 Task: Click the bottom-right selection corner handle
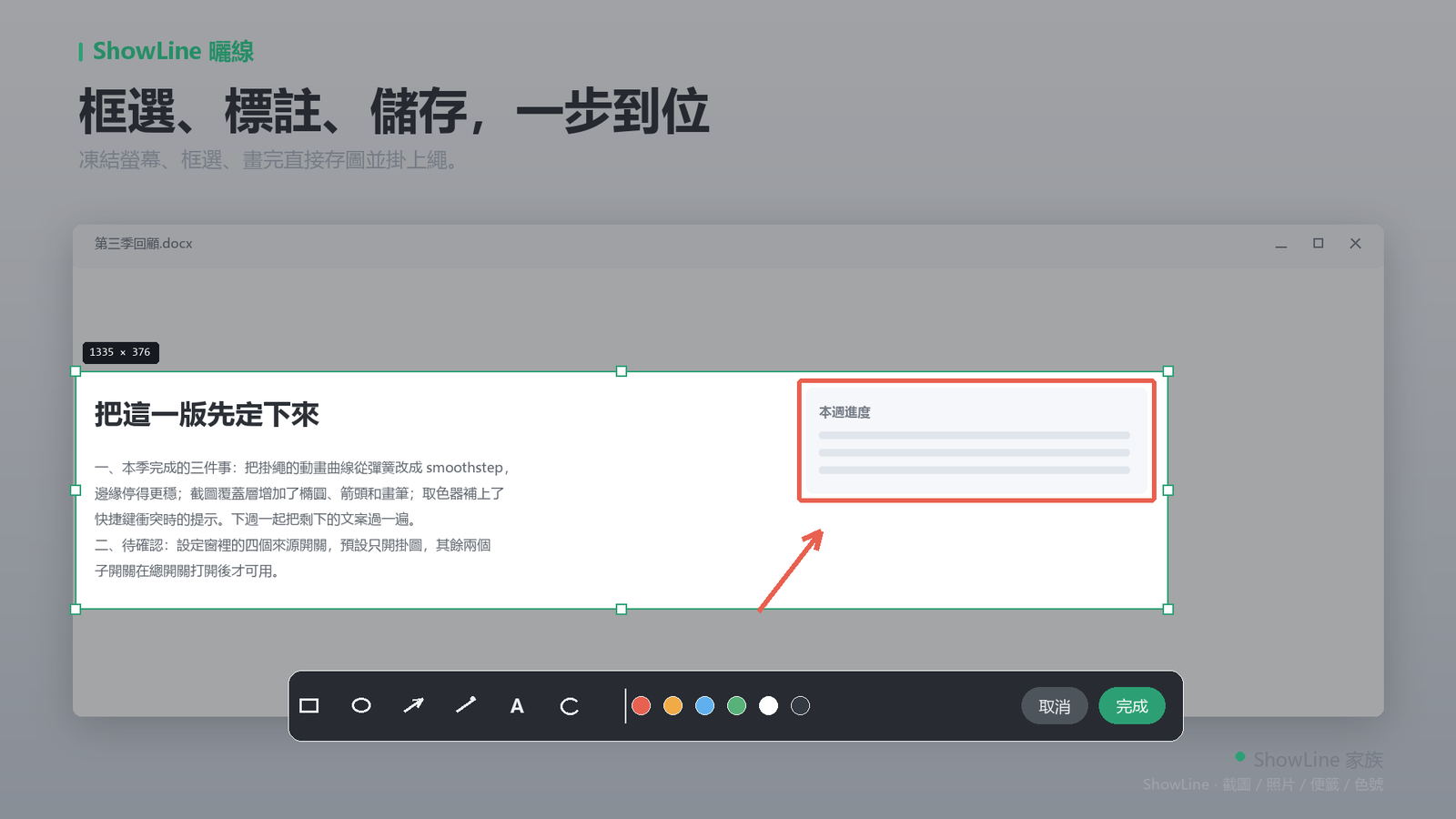tap(1168, 610)
